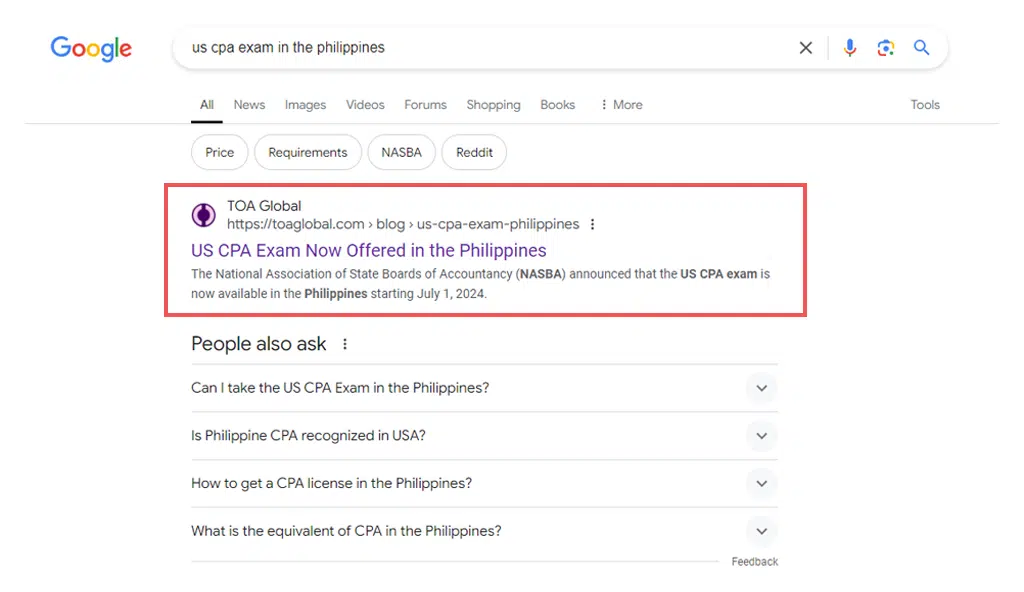Open the three-dot menu beside the TOA Global result
Screen dimensions: 1024x592
[593, 225]
